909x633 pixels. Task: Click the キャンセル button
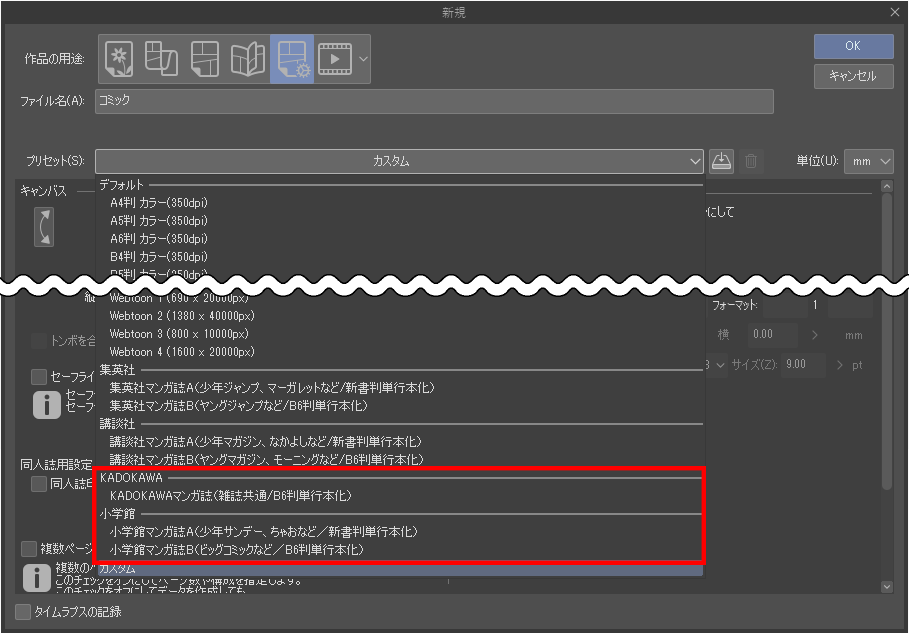[x=853, y=76]
